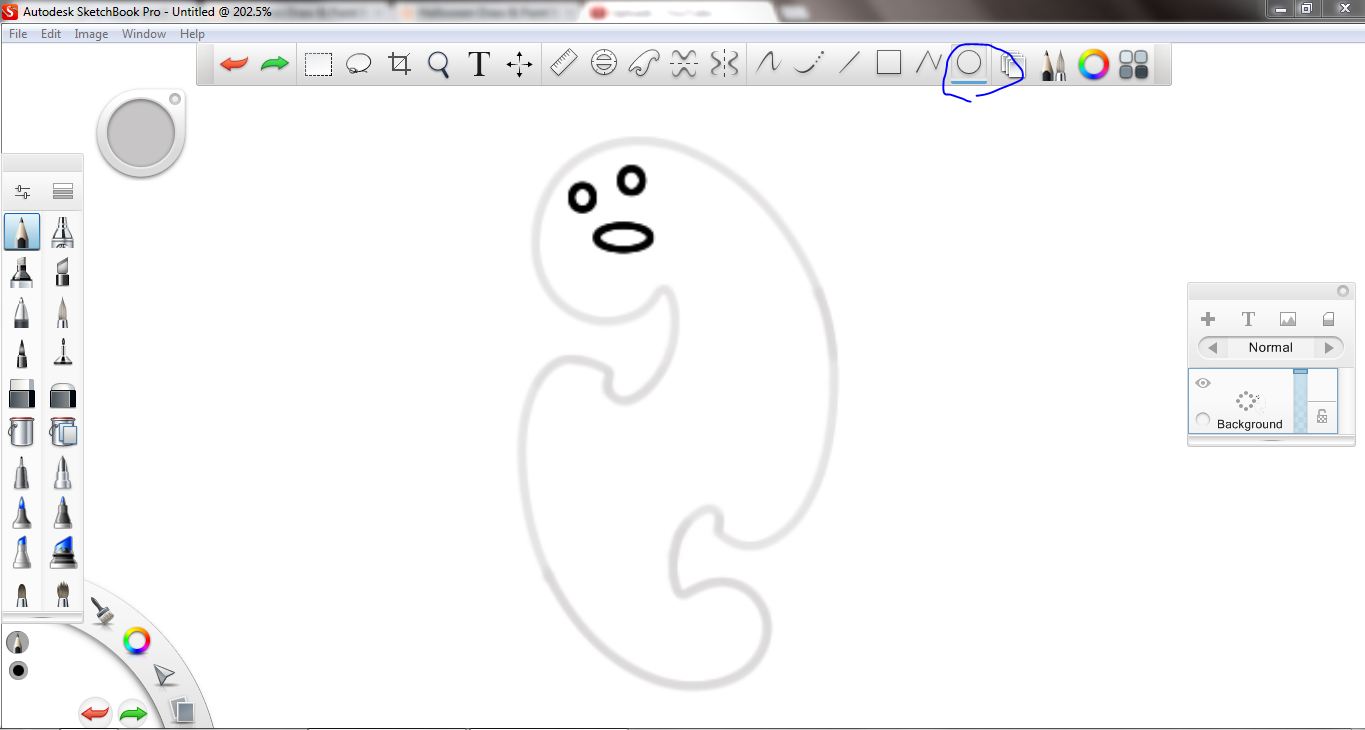Open the Window menu

click(144, 33)
